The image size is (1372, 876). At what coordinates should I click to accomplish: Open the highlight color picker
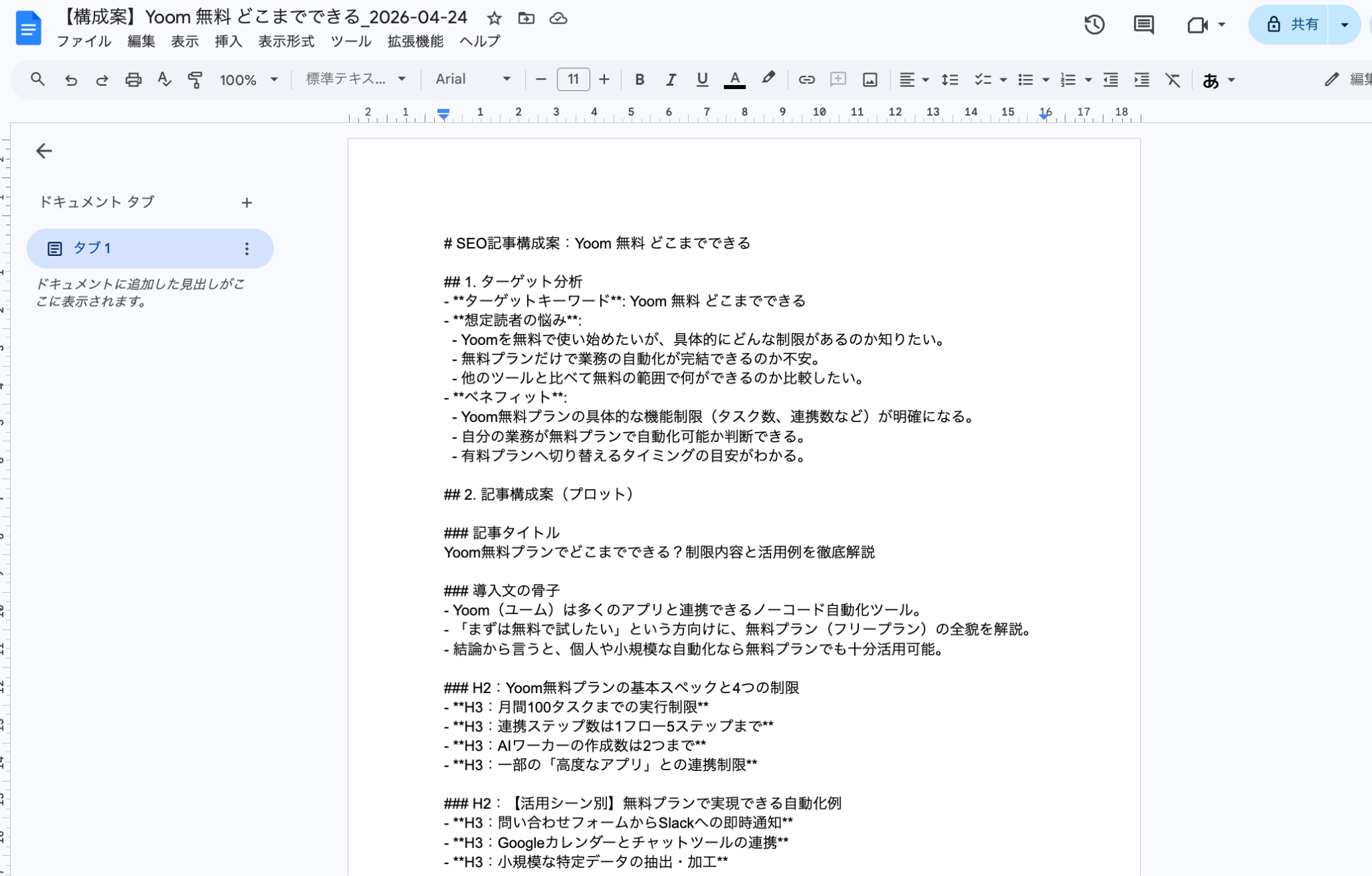pos(768,79)
